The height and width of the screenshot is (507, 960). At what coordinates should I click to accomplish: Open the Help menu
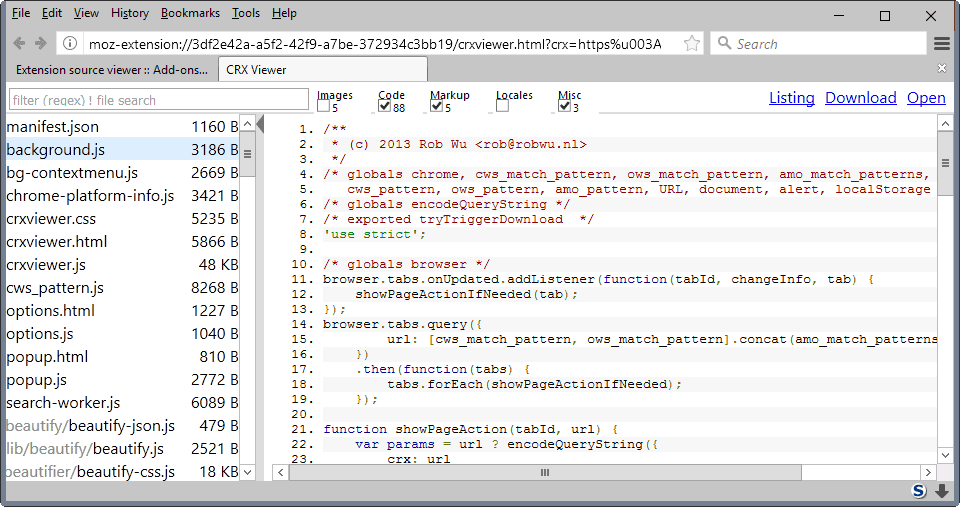coord(284,13)
